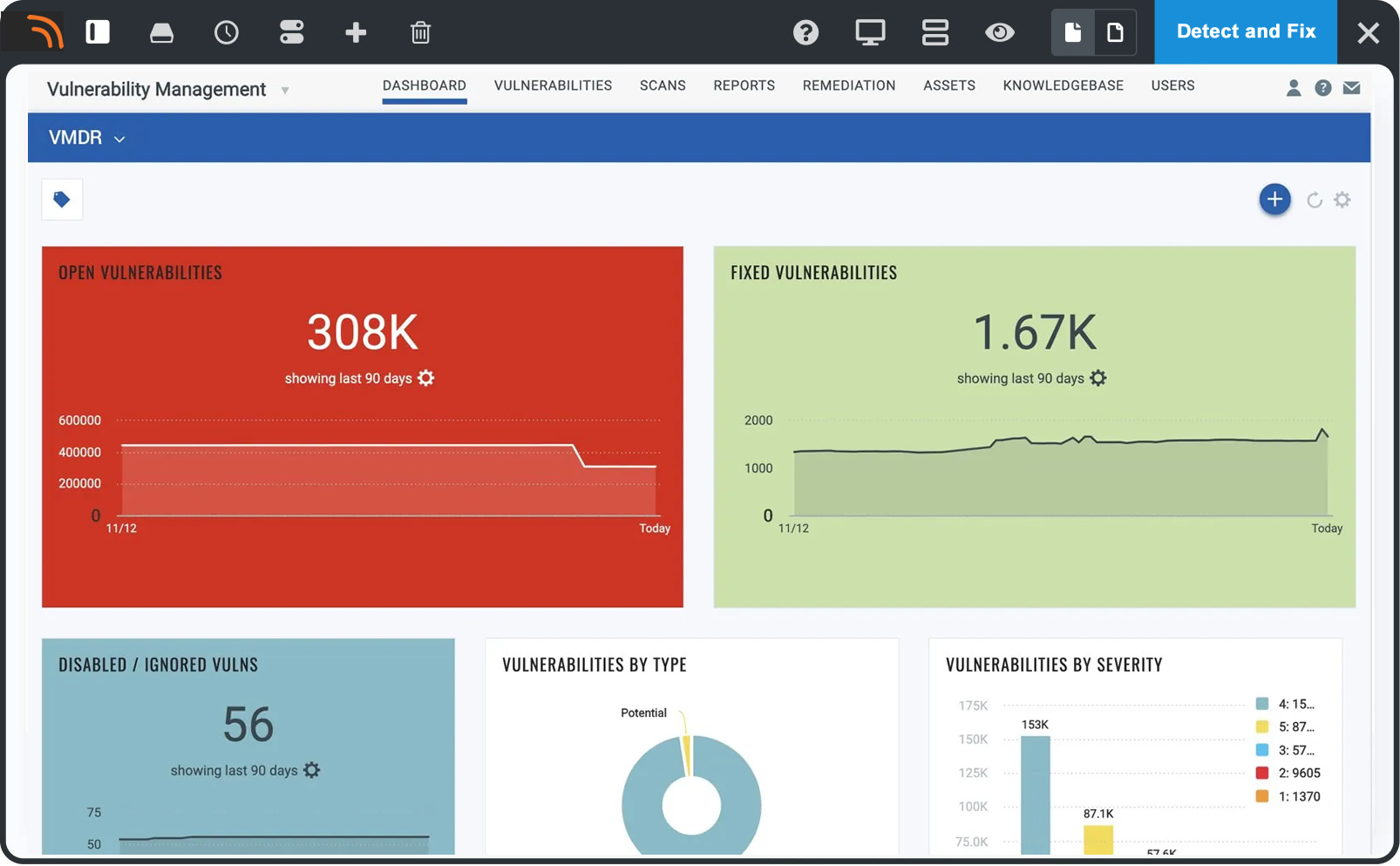Viewport: 1400px width, 866px height.
Task: Click the user profile icon
Action: coord(1294,88)
